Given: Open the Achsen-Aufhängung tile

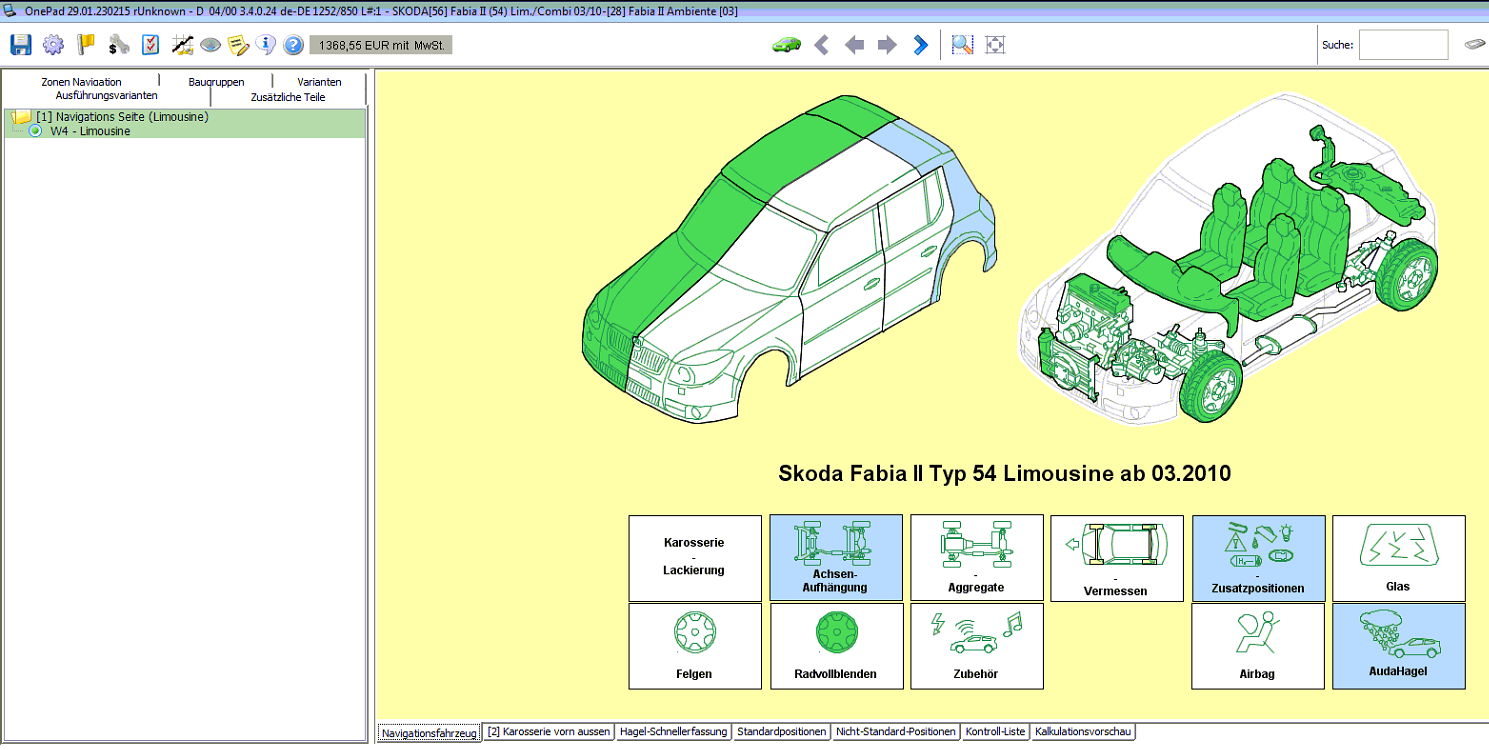Looking at the screenshot, I should [836, 558].
